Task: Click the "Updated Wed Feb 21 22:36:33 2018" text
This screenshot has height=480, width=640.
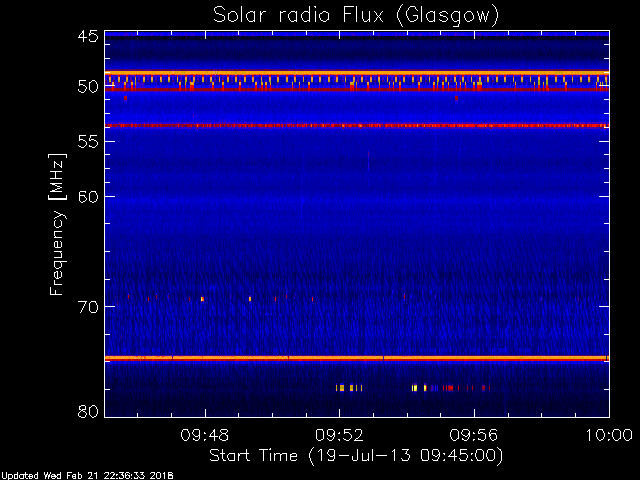Action: [x=87, y=476]
